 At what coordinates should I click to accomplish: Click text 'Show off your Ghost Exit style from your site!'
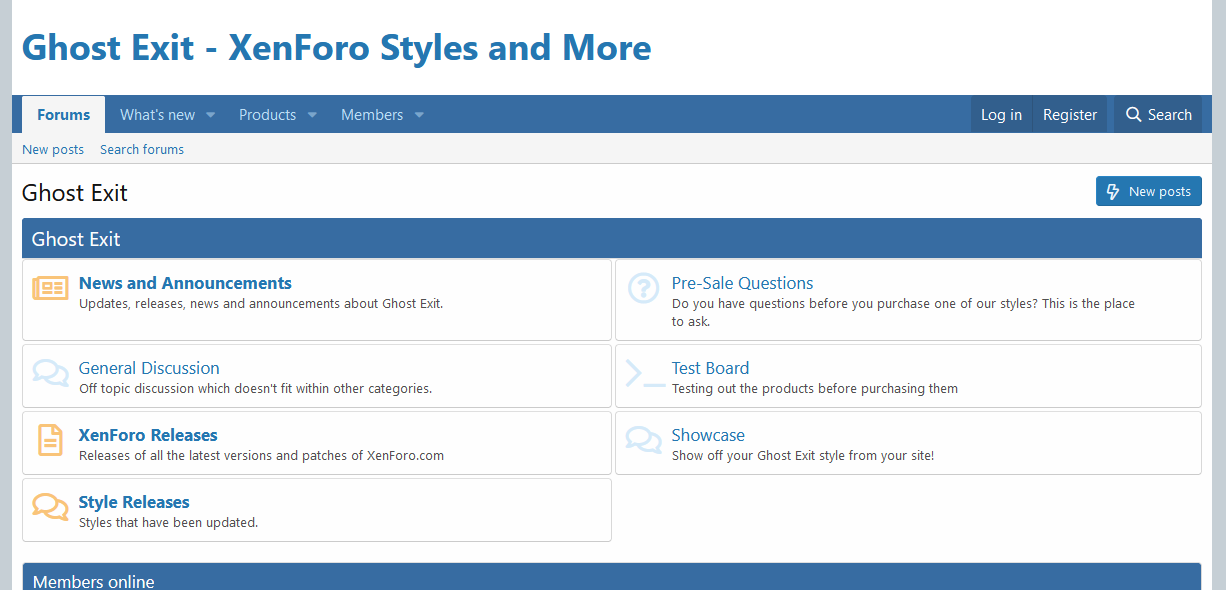pos(803,456)
